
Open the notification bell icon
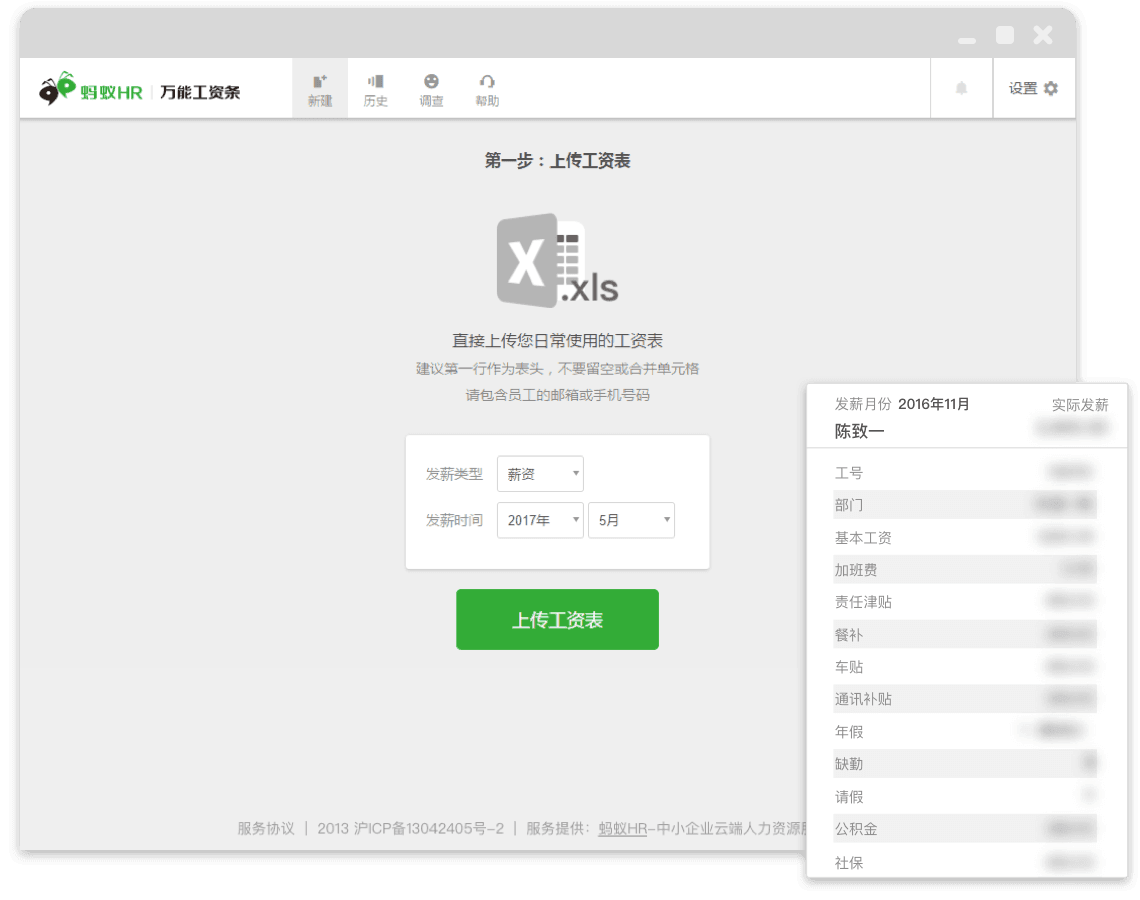(x=961, y=88)
